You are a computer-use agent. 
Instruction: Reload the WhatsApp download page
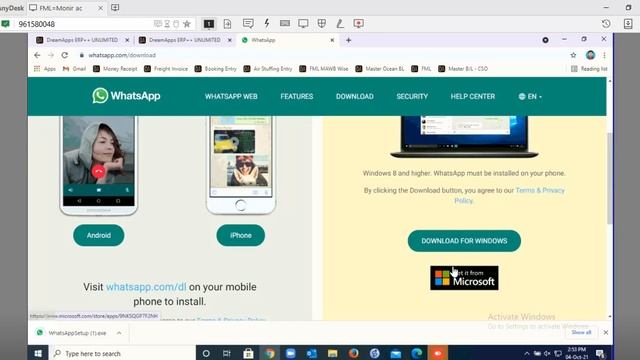(64, 55)
